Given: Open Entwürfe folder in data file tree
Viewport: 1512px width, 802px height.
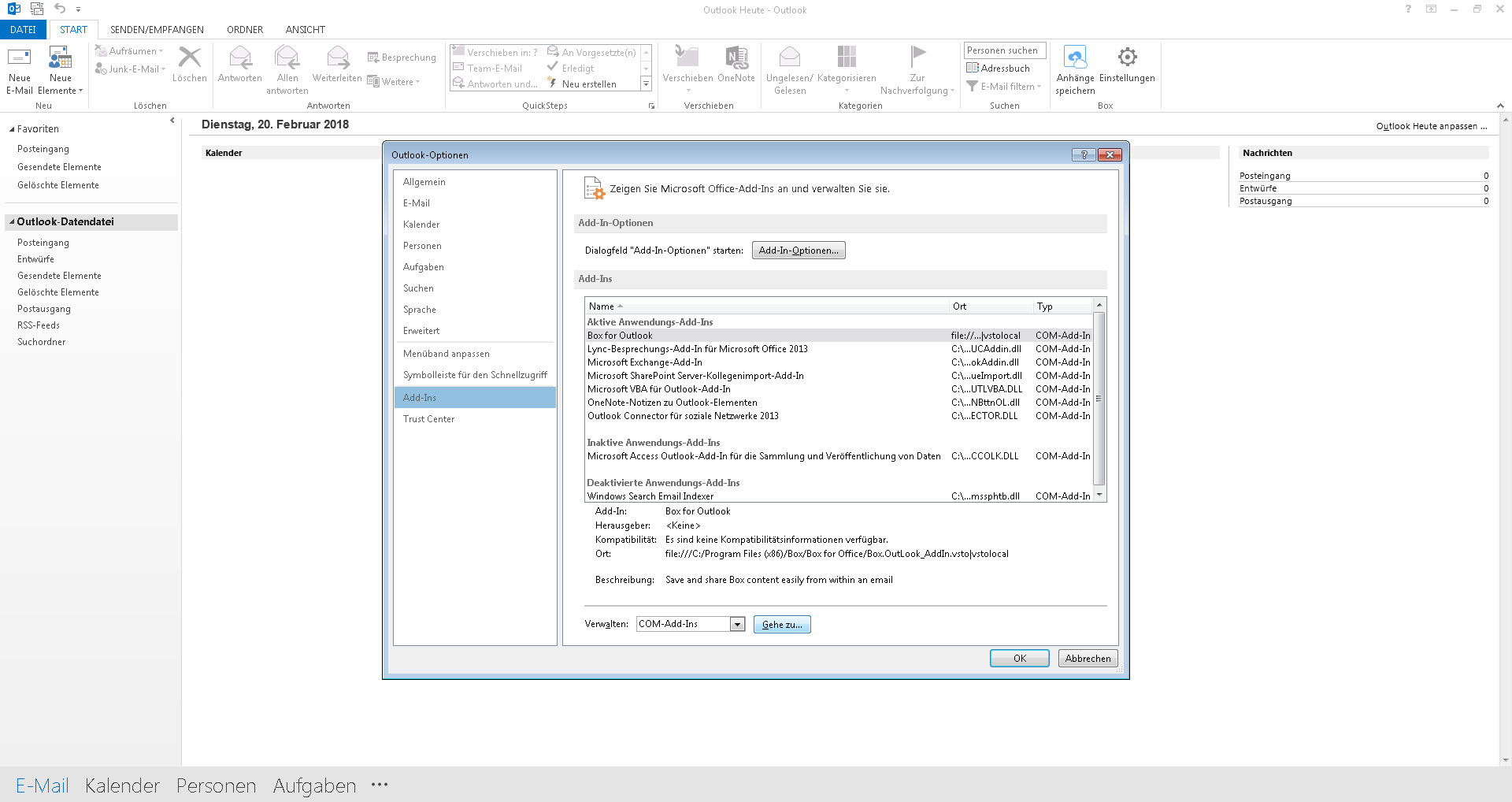Looking at the screenshot, I should [36, 259].
